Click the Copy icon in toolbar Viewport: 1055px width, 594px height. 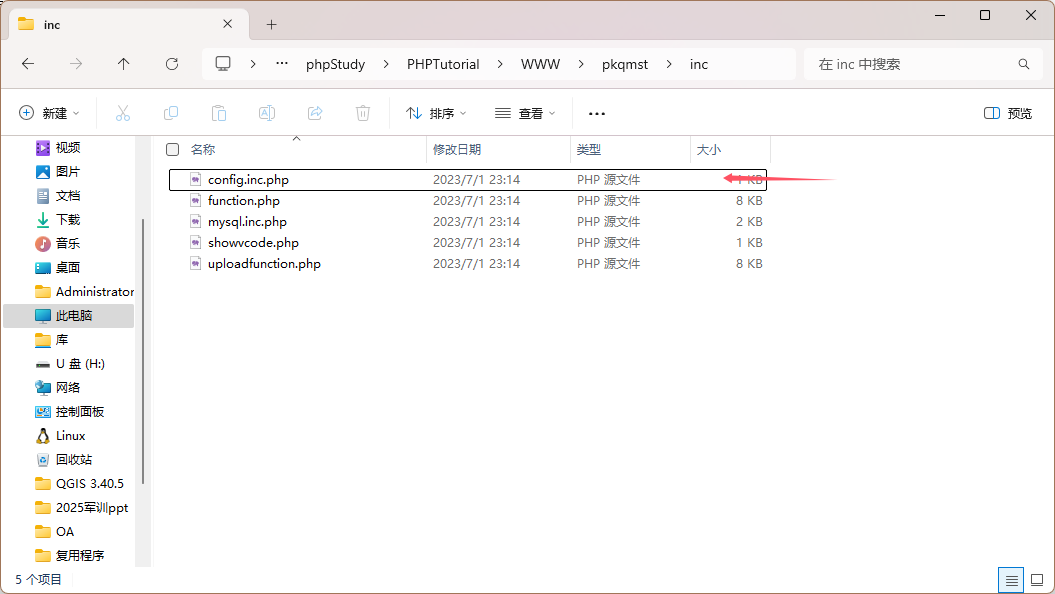coord(171,113)
